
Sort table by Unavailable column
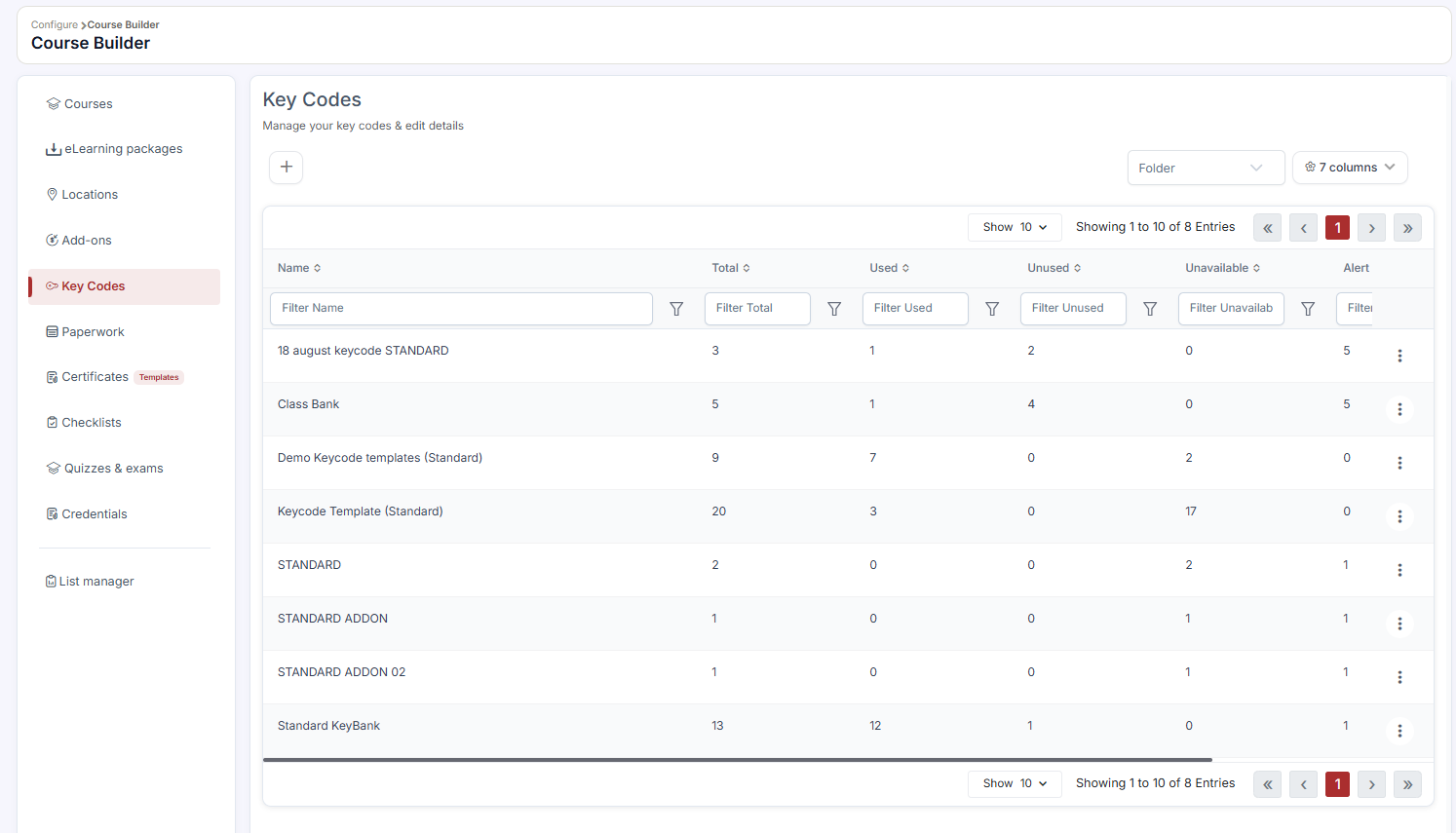(1222, 268)
